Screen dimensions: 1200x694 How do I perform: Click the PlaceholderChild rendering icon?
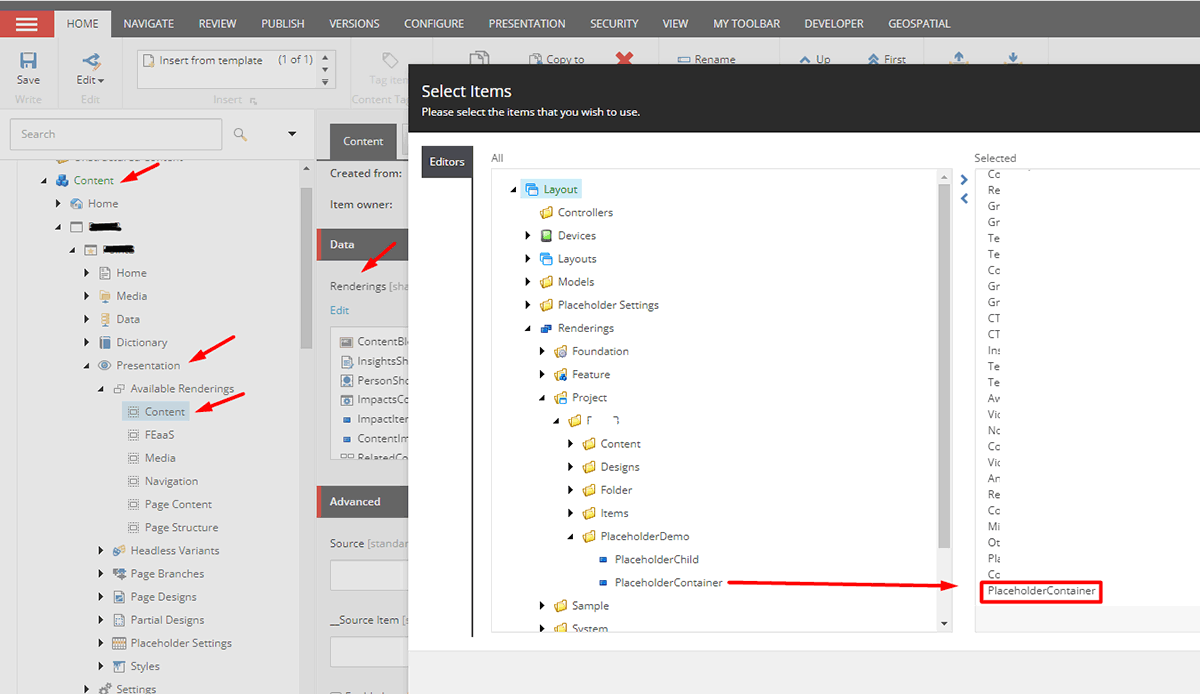pos(602,560)
